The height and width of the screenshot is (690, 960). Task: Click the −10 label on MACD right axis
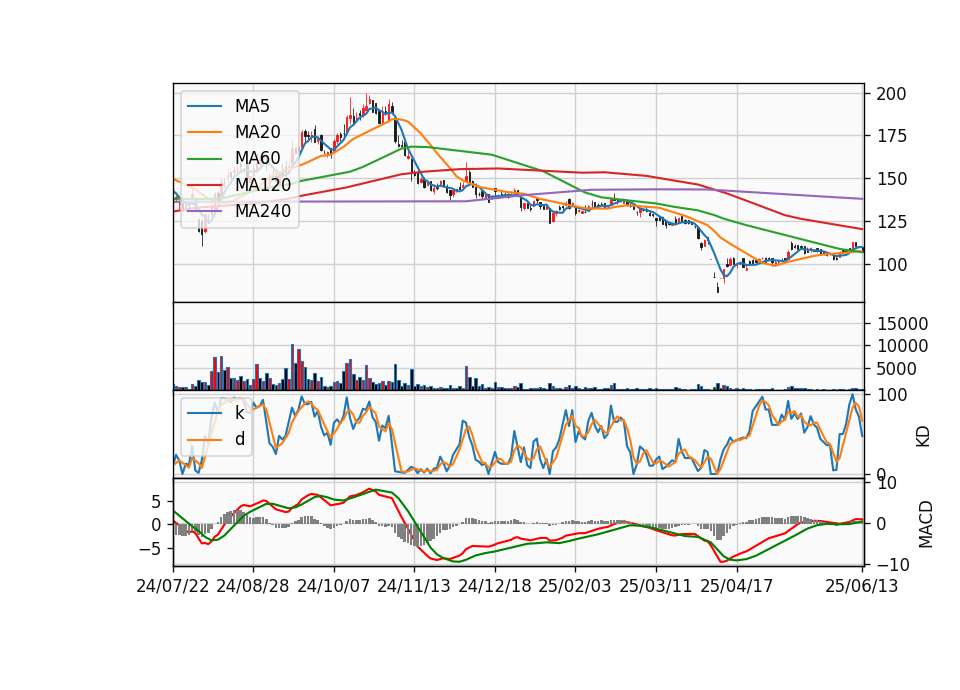point(893,564)
